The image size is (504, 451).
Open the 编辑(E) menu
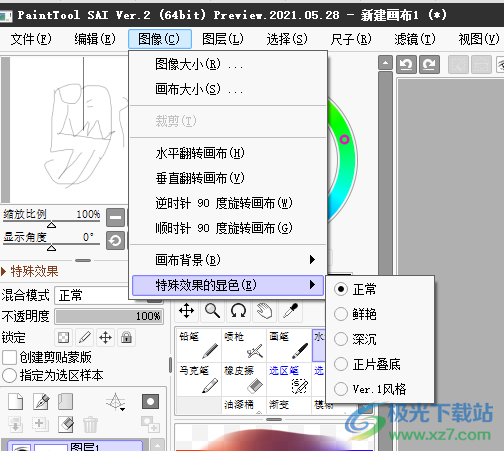(x=95, y=39)
